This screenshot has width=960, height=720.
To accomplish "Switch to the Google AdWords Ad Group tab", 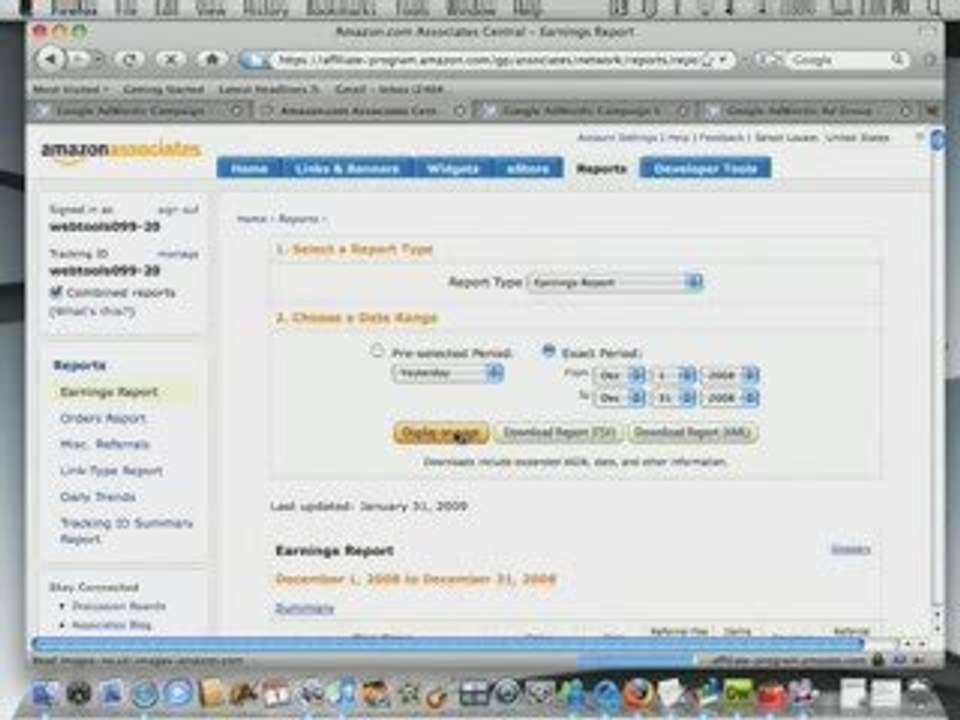I will (x=806, y=111).
